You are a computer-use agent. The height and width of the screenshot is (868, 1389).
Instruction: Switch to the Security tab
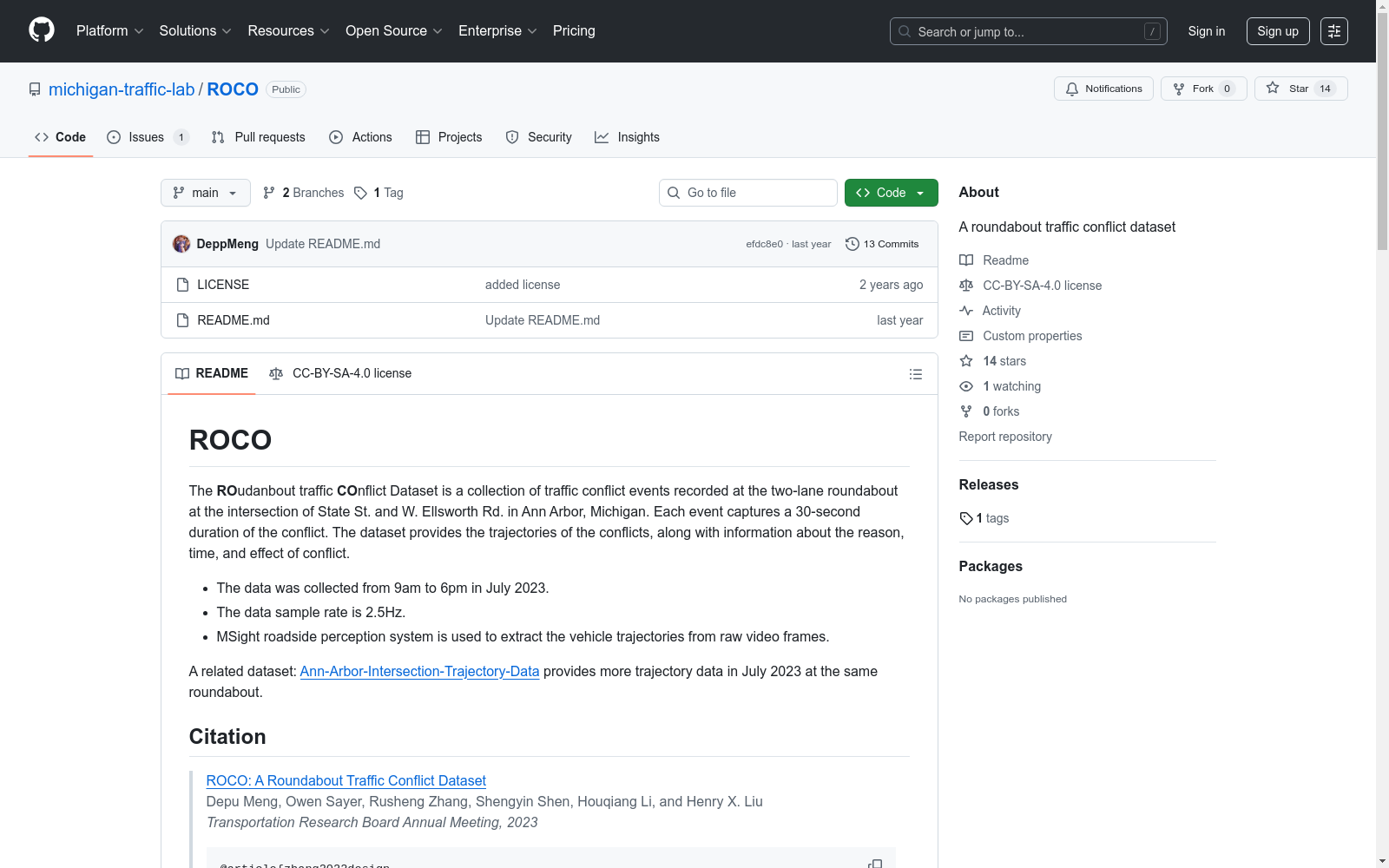click(539, 137)
